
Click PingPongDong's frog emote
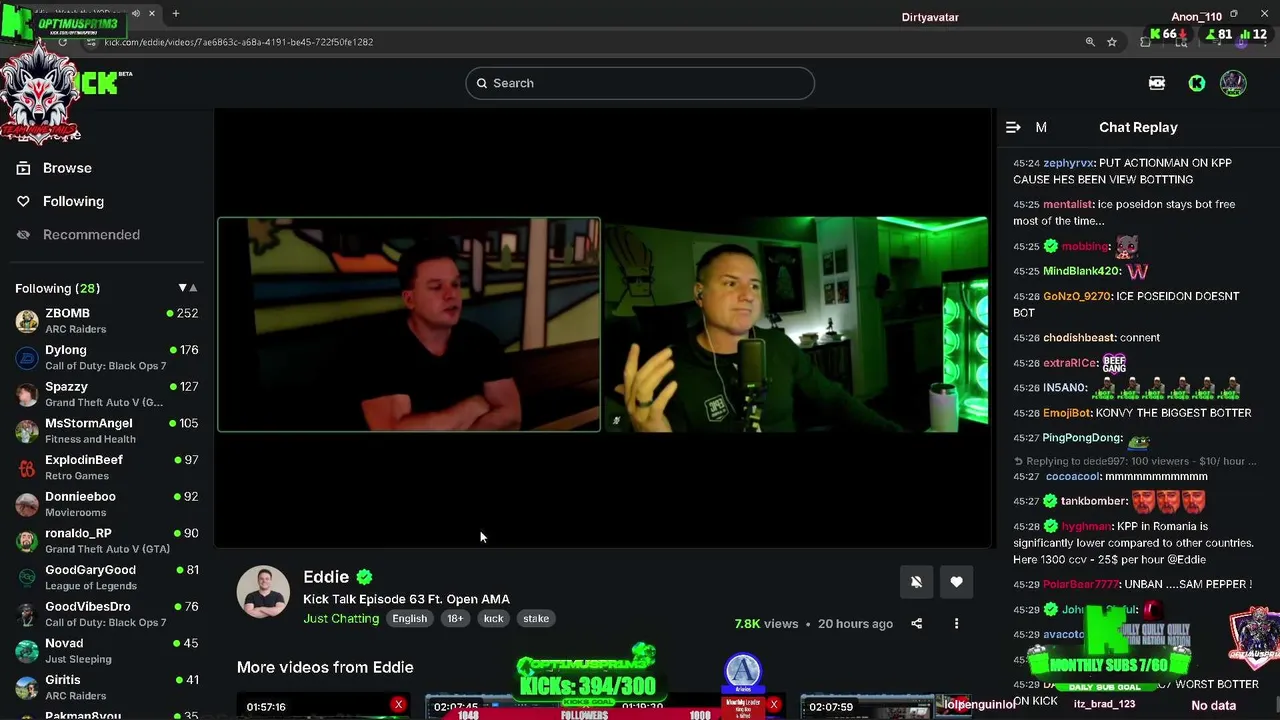(x=1138, y=440)
